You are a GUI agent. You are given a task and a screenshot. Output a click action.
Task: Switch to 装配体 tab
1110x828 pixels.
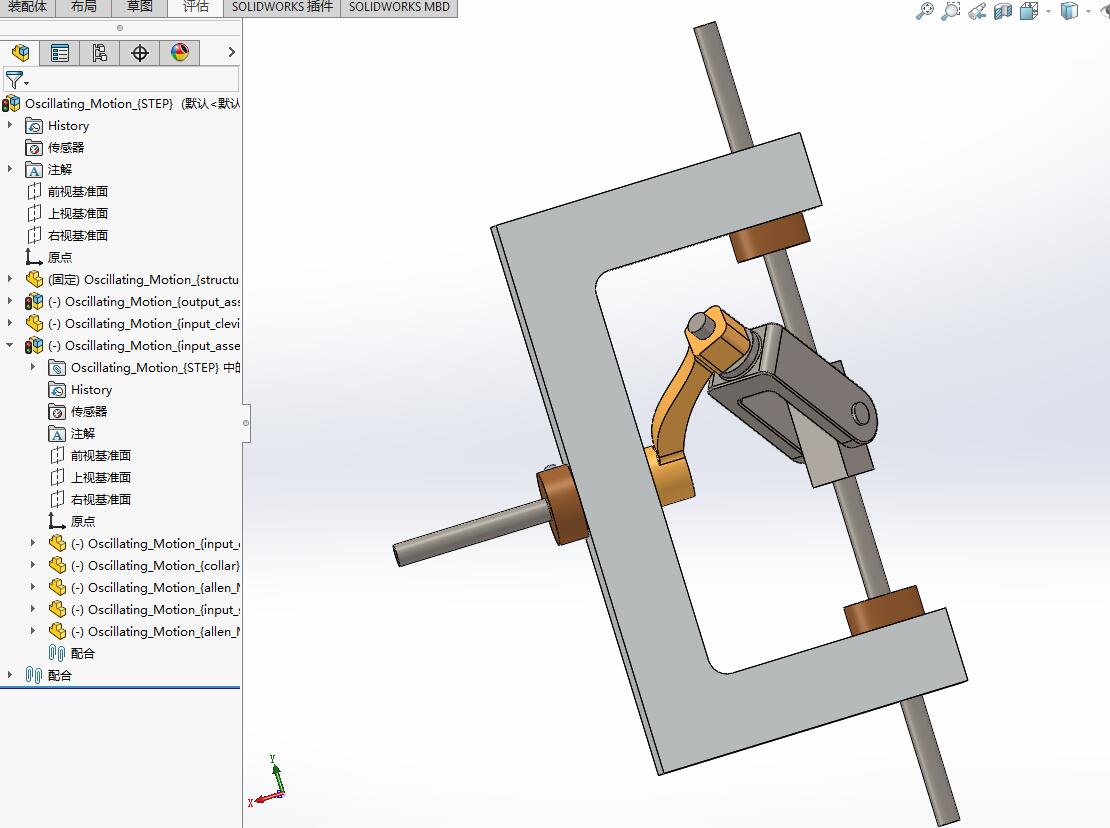pos(27,7)
